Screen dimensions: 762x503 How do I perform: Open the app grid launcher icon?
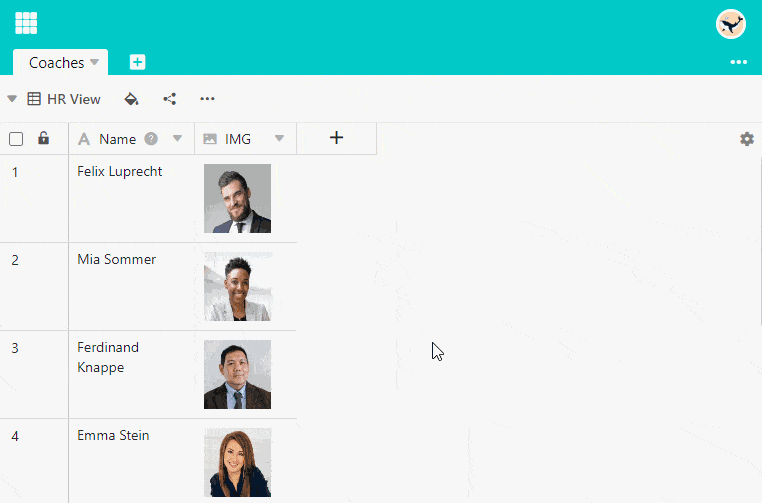(x=26, y=23)
